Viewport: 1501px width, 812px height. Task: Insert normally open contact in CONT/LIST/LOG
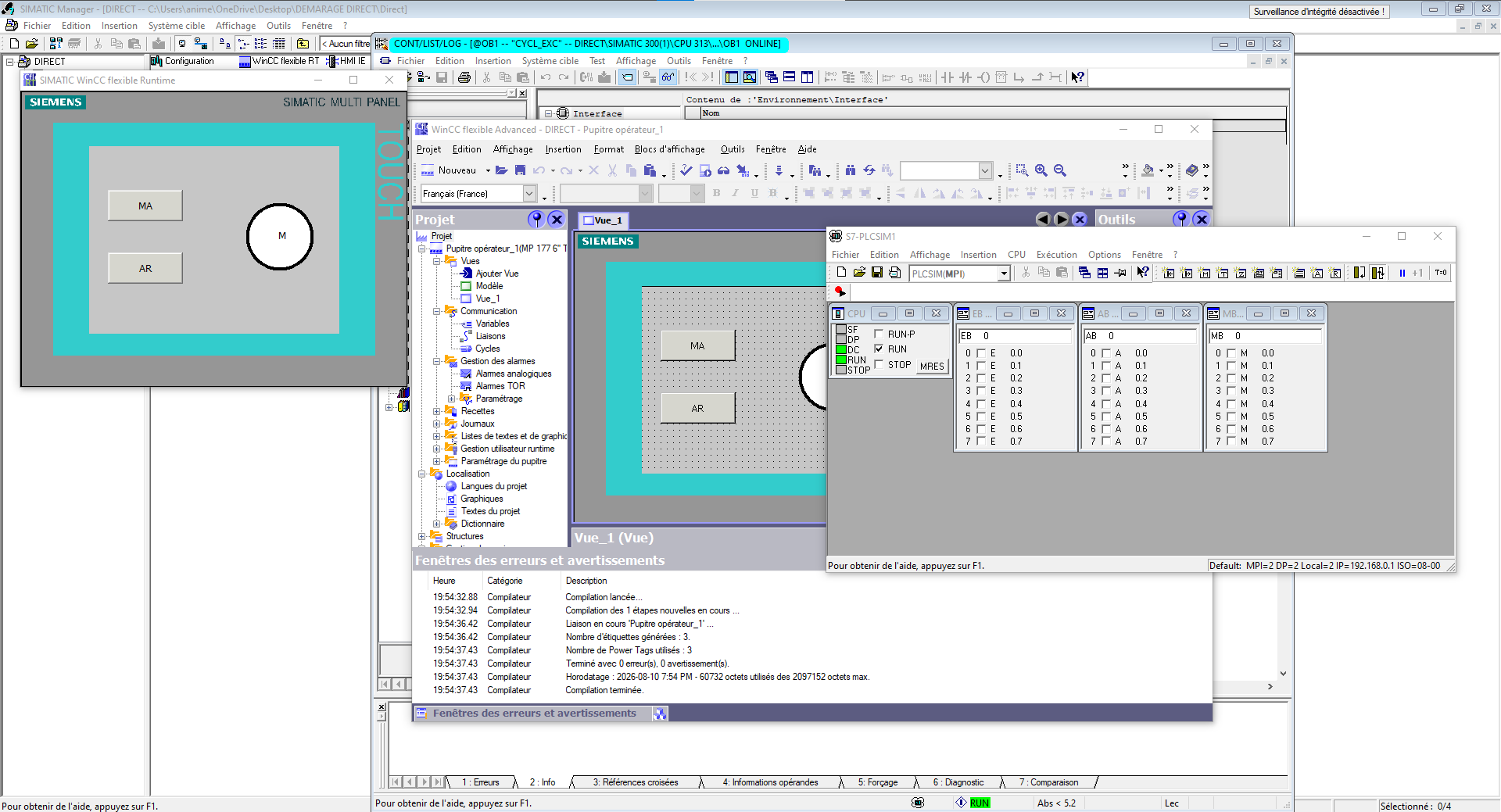pos(948,77)
